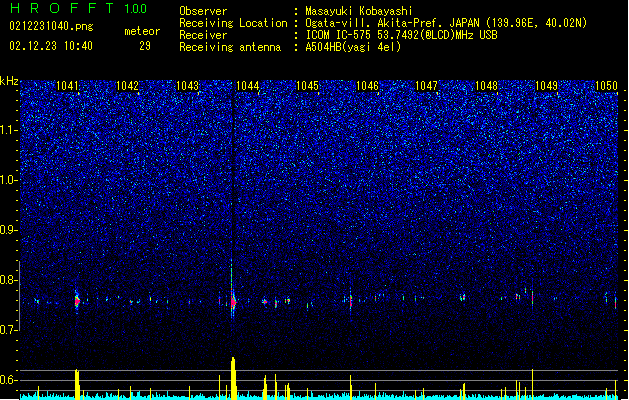Click the 'Receiver' label
Screen dimensions: 629x400
[203, 35]
